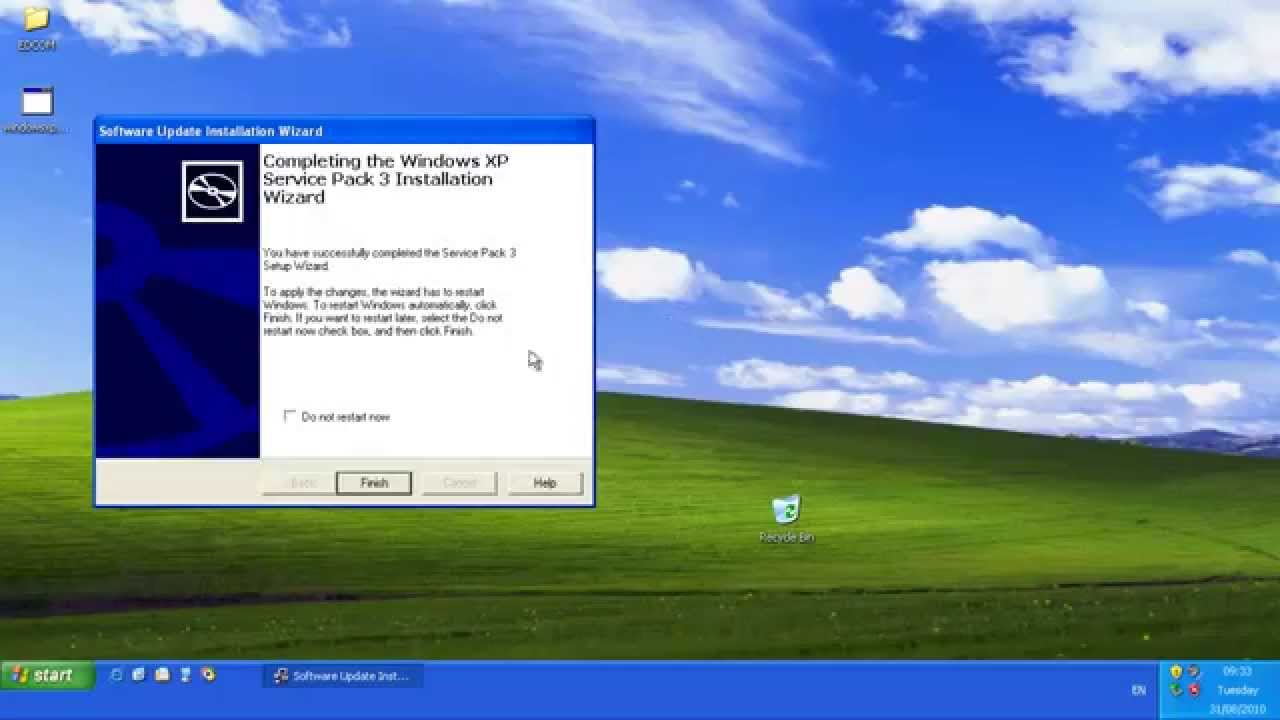Click the orange media icon in Quick Launch
Viewport: 1280px width, 720px height.
click(207, 675)
